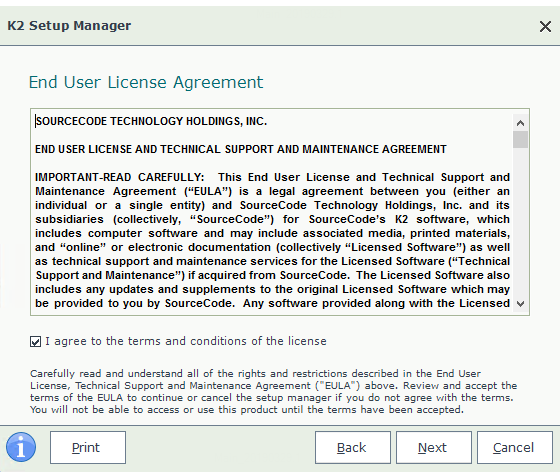560x472 pixels.
Task: Print the license agreement
Action: click(x=88, y=447)
